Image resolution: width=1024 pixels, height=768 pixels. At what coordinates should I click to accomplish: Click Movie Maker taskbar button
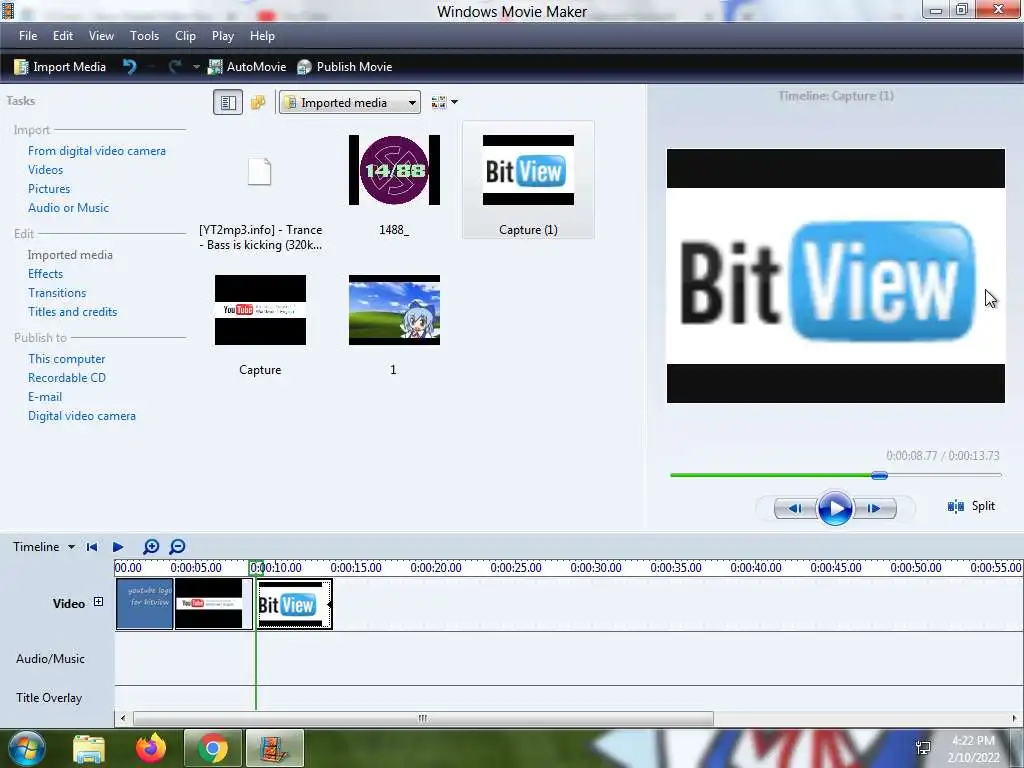pyautogui.click(x=274, y=748)
